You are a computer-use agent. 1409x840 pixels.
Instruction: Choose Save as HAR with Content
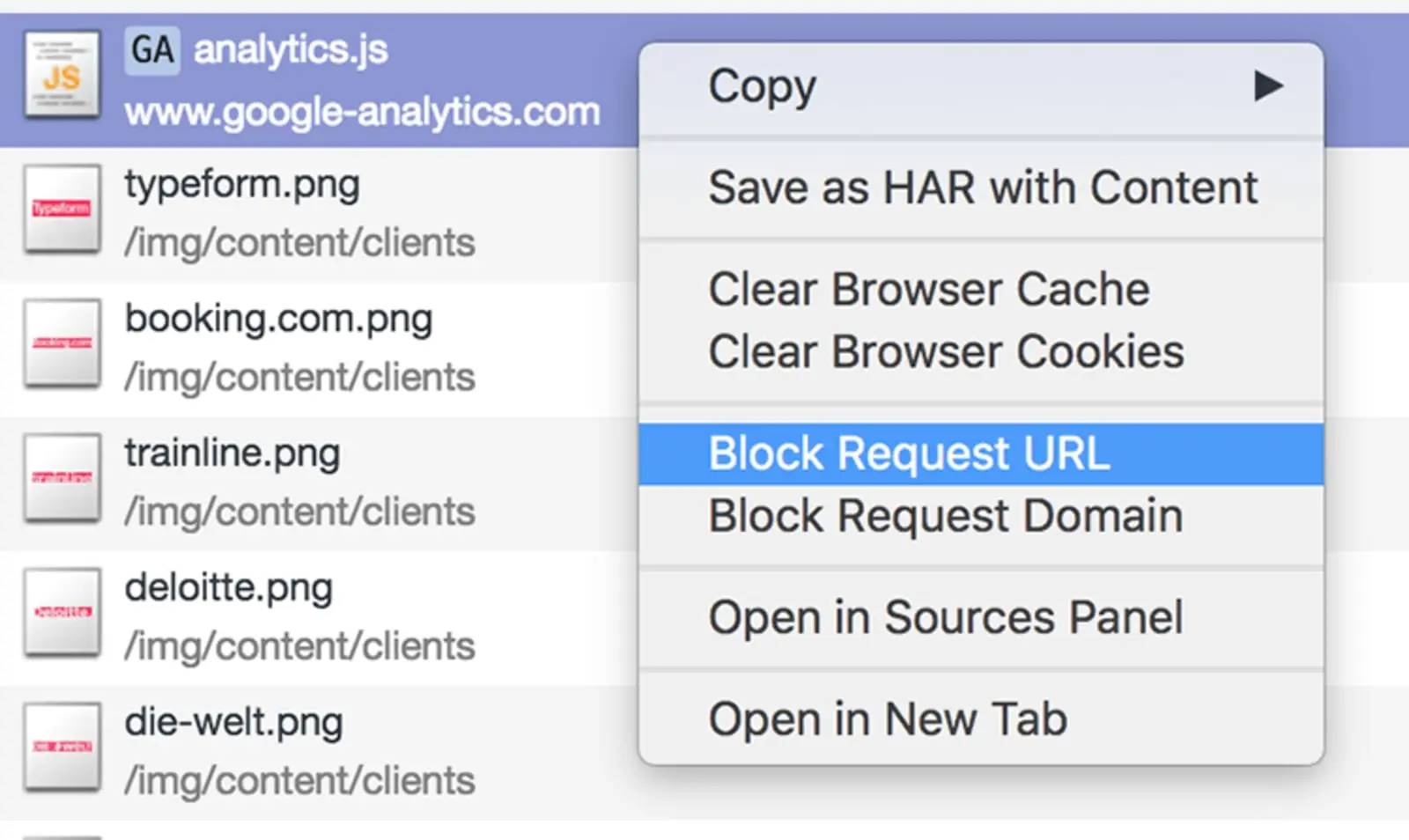[x=983, y=188]
